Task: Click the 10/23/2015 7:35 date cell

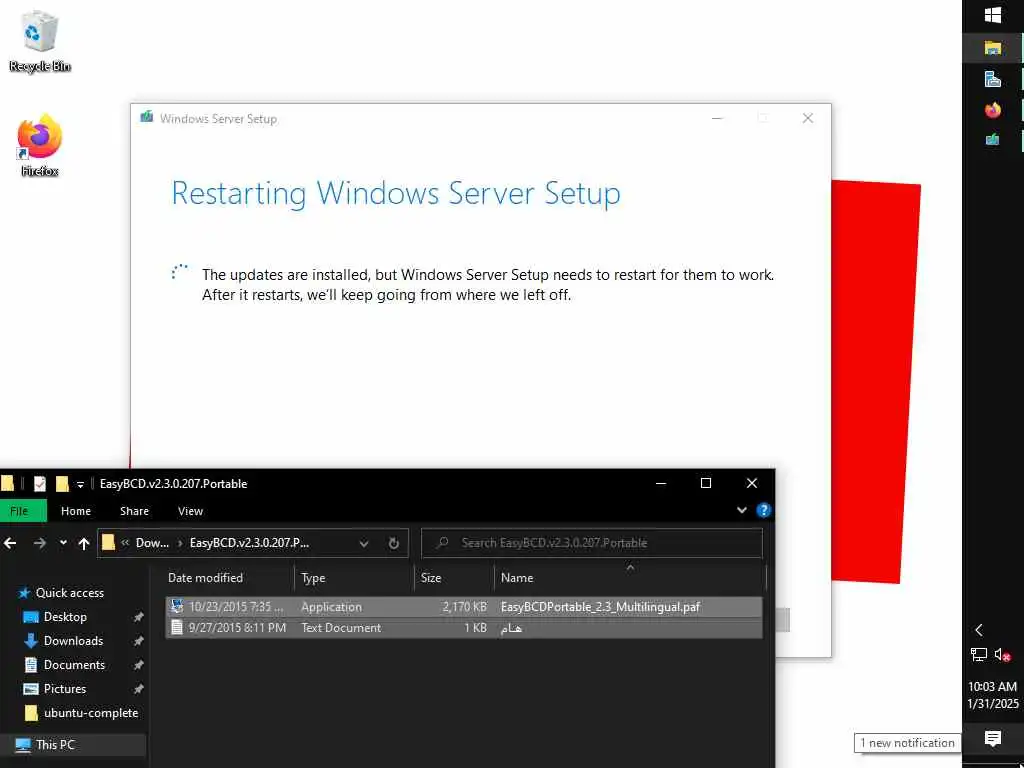Action: click(236, 607)
